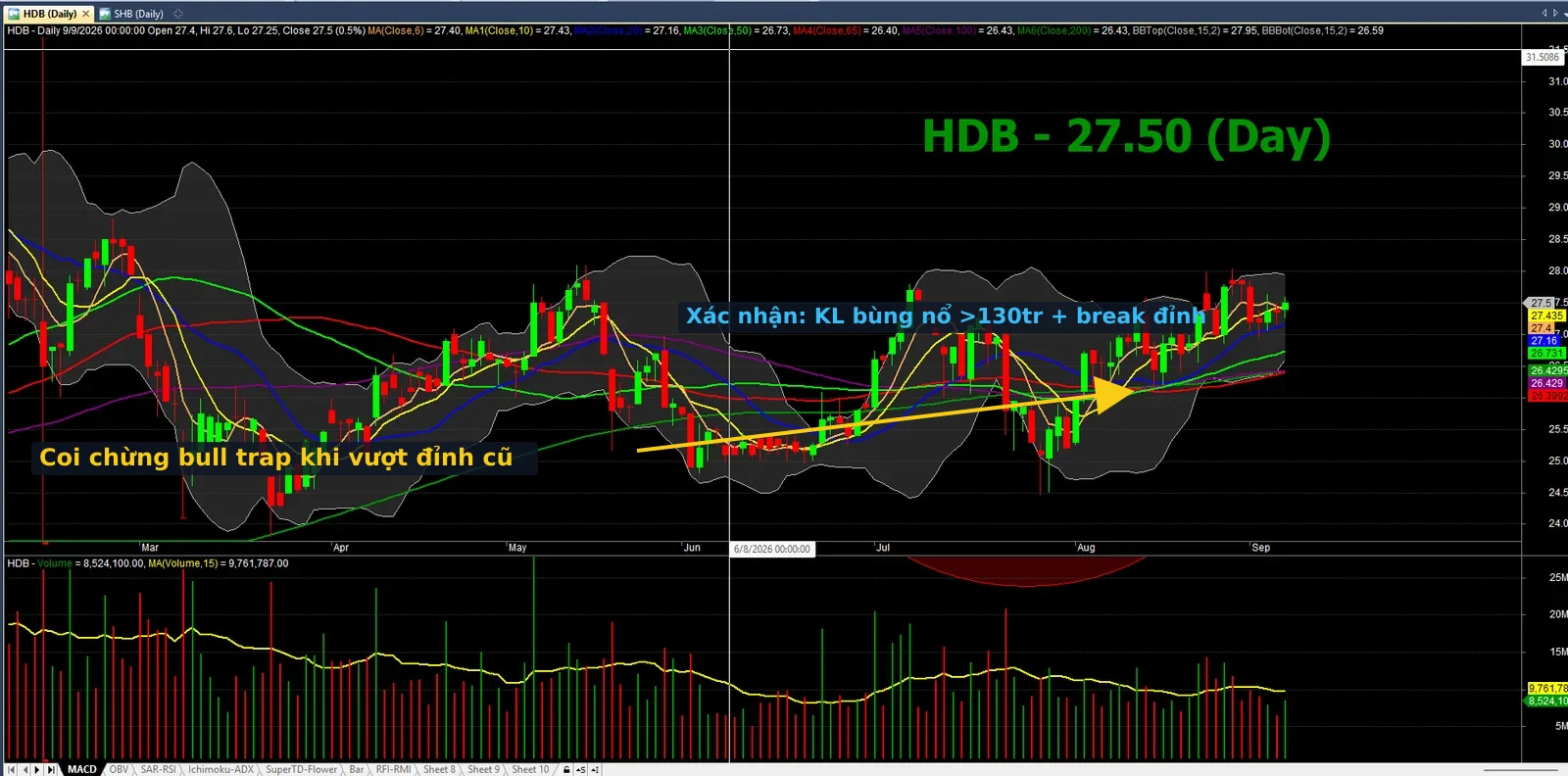Click the BBTop(Close,15,2) = 27.95 legend

(1195, 30)
